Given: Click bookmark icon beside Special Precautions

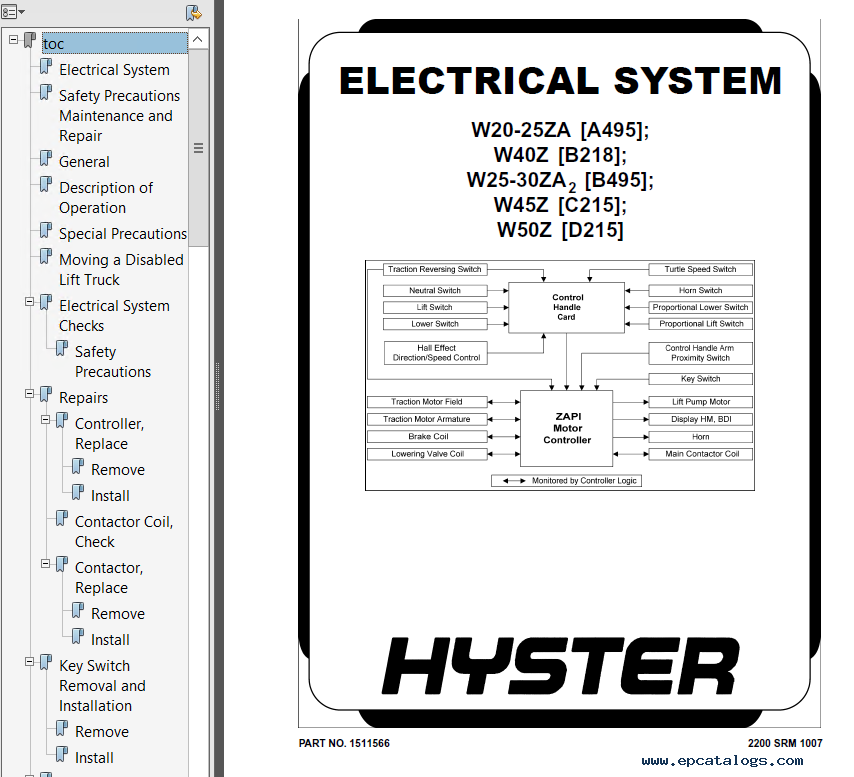Looking at the screenshot, I should [46, 231].
